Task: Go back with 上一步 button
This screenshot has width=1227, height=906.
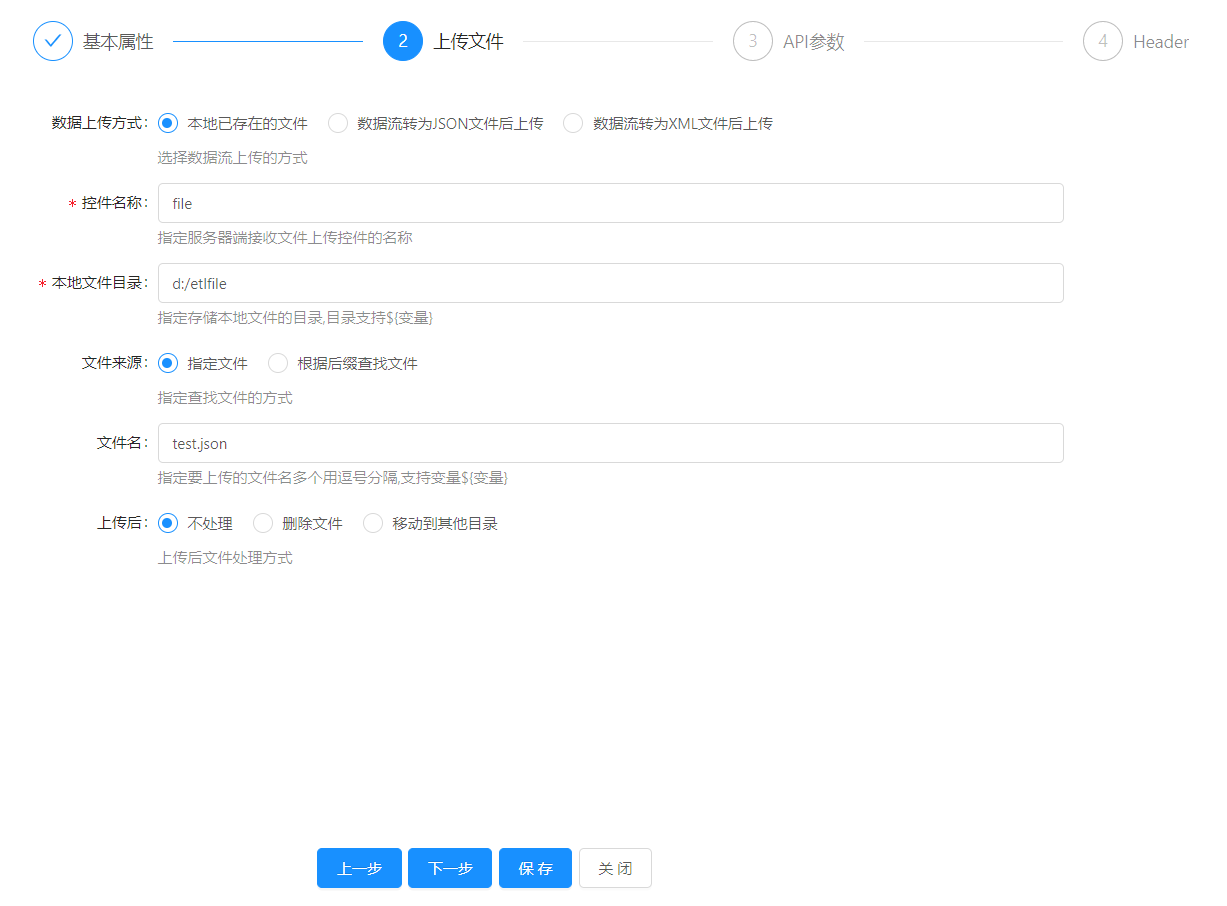Action: coord(359,868)
